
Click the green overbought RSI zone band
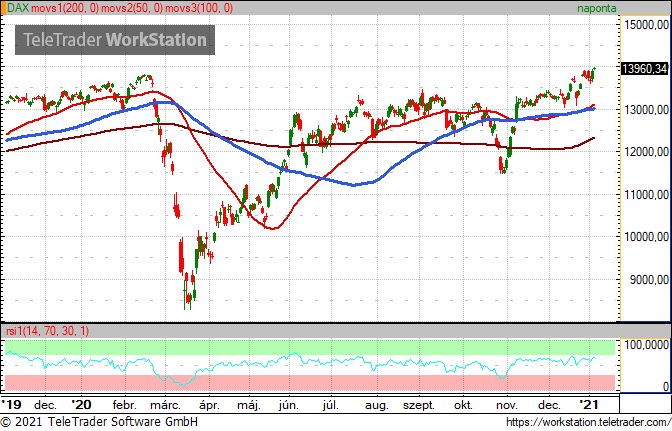(x=310, y=347)
